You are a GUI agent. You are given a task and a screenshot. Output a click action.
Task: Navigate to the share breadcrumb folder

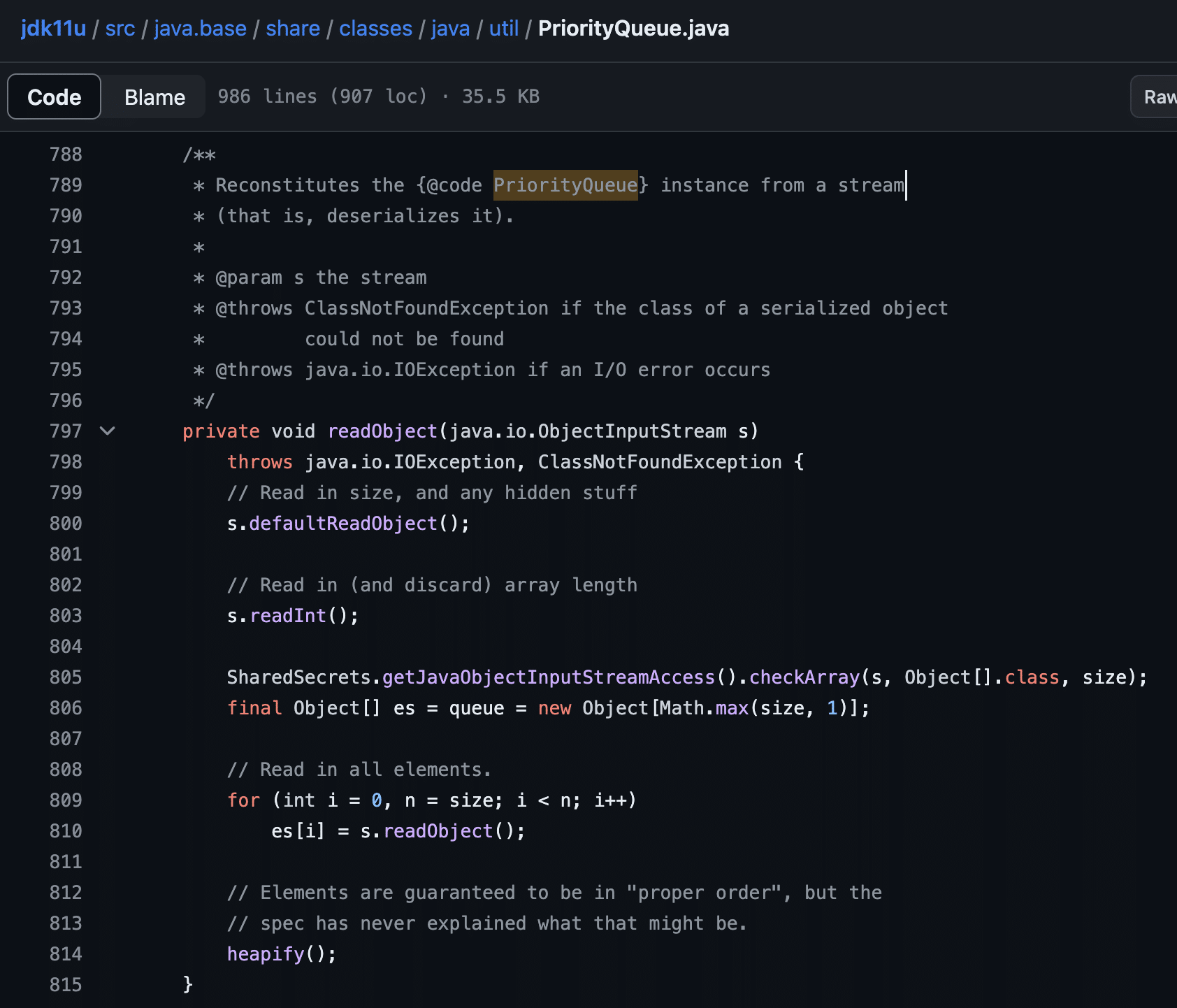[293, 28]
